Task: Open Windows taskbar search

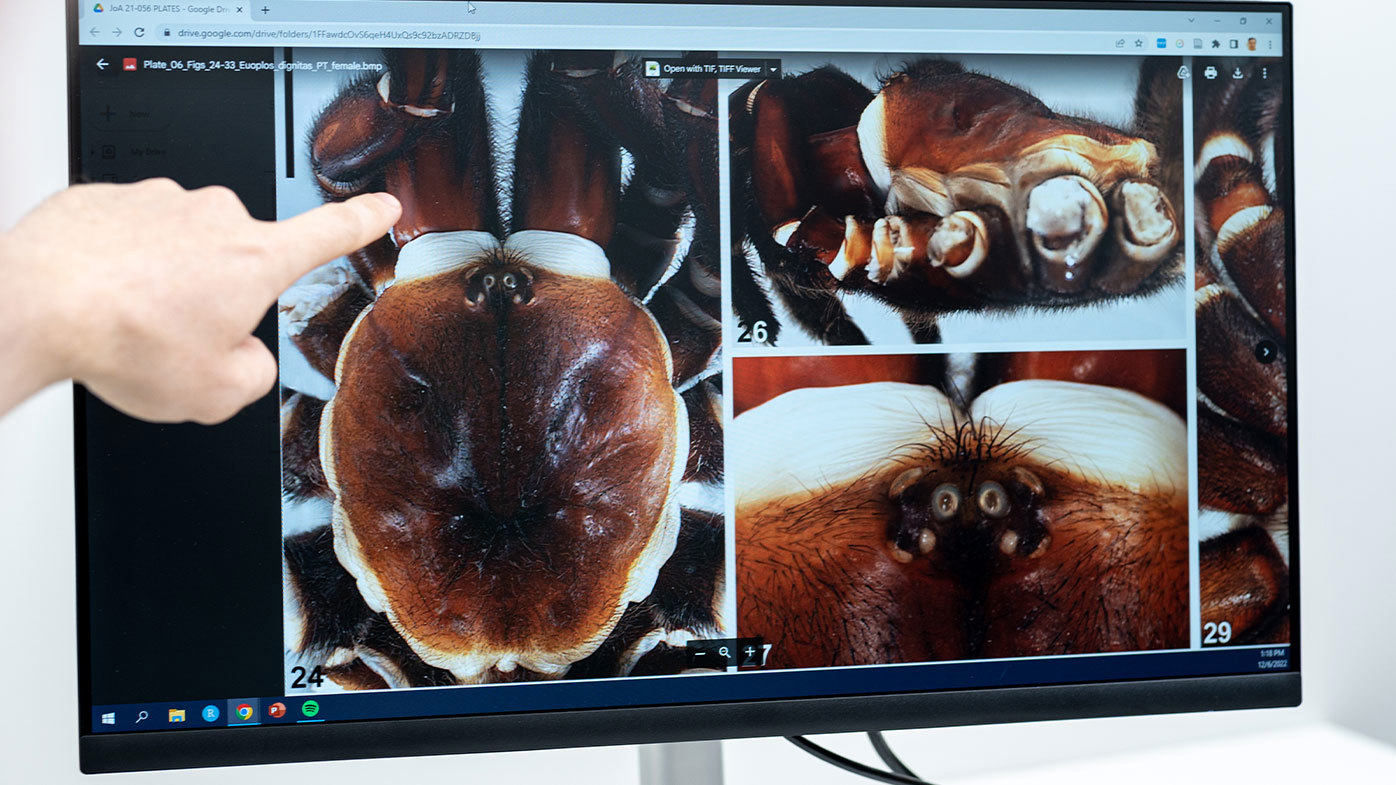Action: pyautogui.click(x=142, y=717)
